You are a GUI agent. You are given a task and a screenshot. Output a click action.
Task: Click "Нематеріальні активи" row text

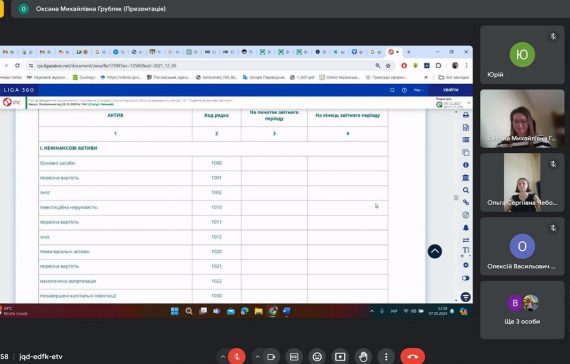pos(65,252)
